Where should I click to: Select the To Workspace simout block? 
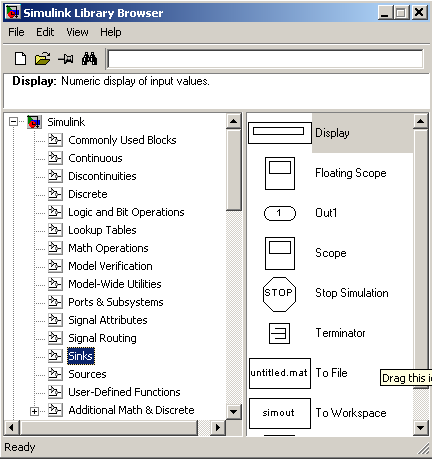coord(280,413)
